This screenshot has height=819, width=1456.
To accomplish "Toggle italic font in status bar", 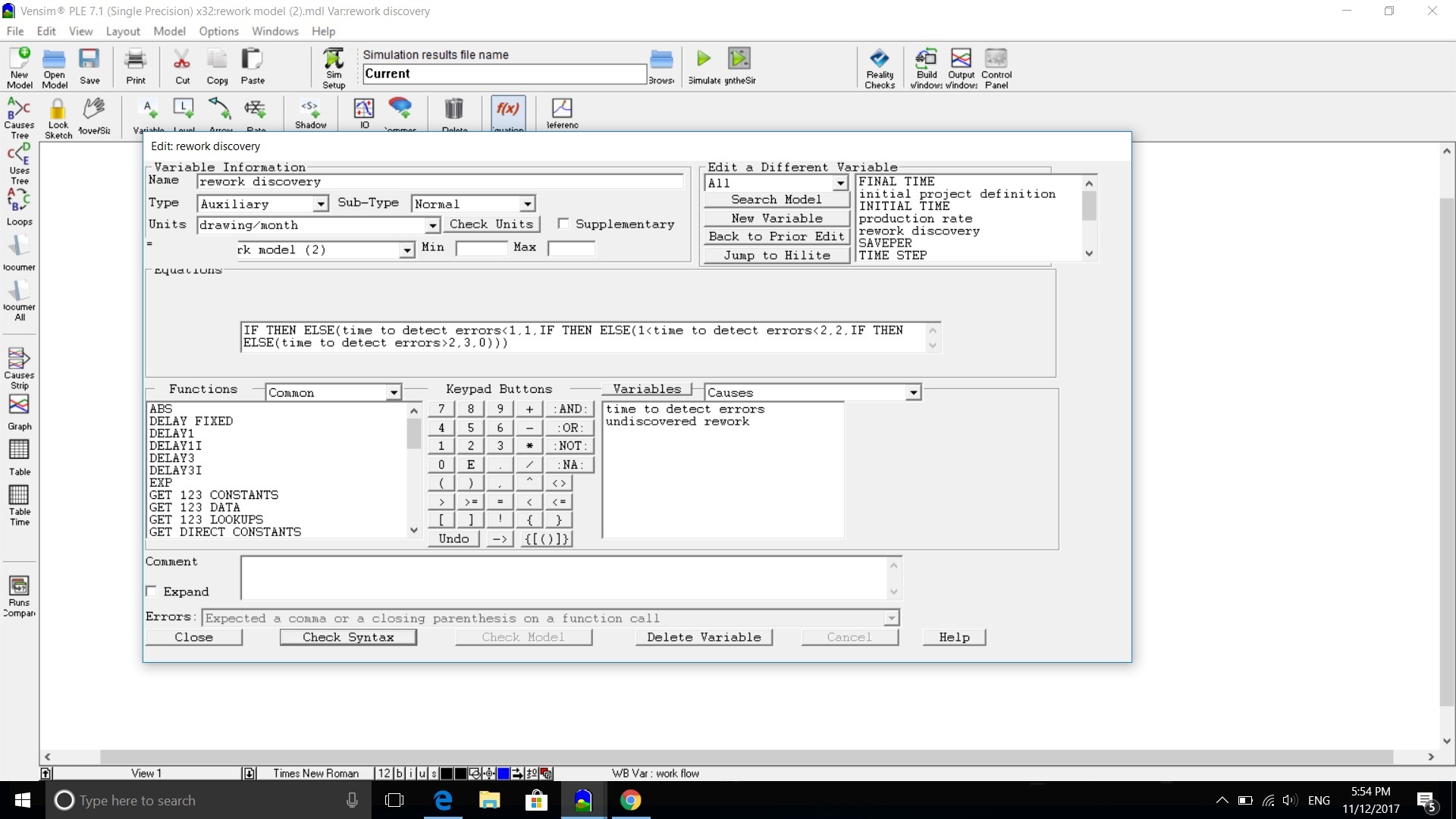I will coord(411,773).
